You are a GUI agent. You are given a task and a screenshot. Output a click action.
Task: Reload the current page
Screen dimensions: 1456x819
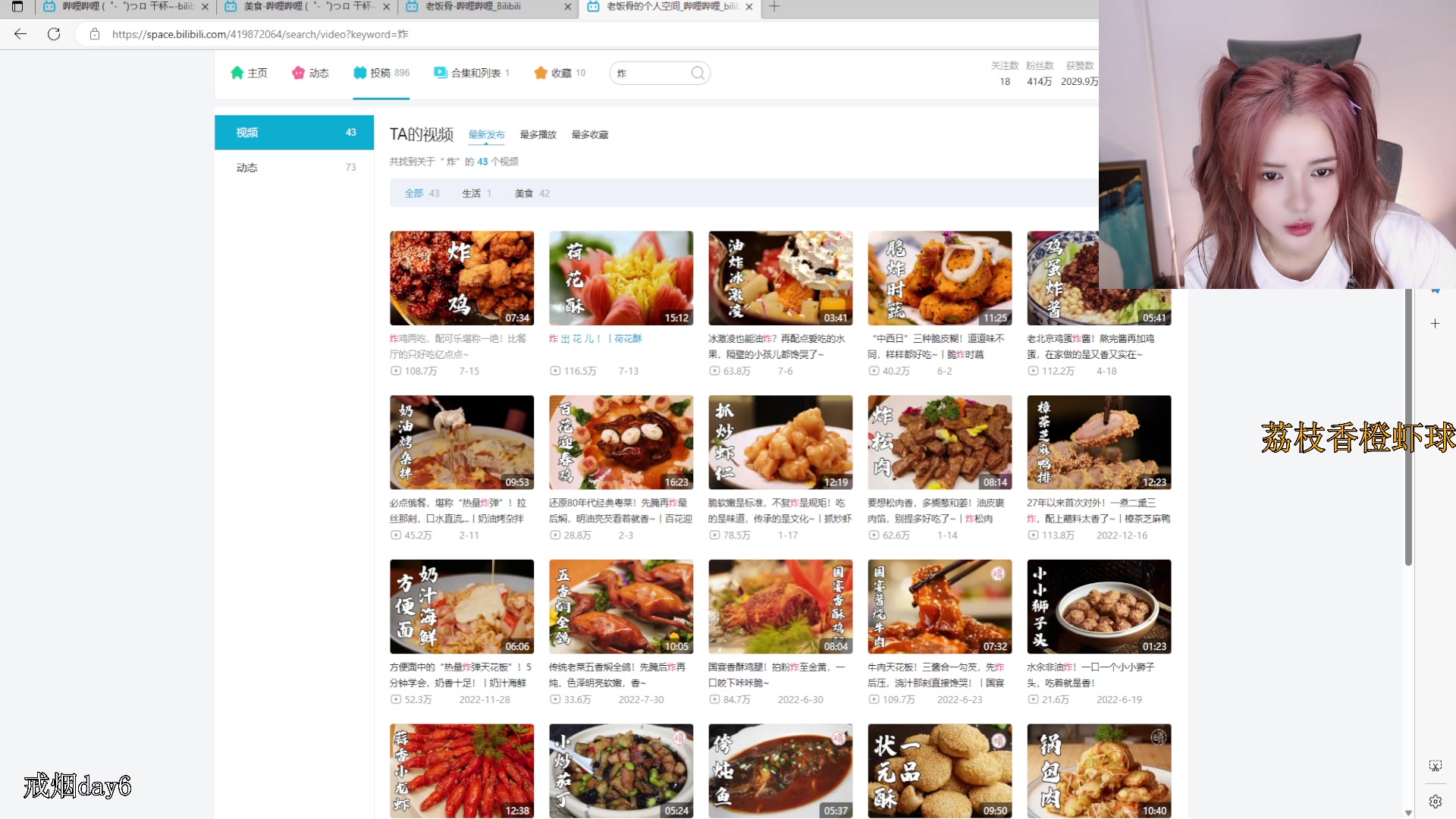tap(54, 34)
